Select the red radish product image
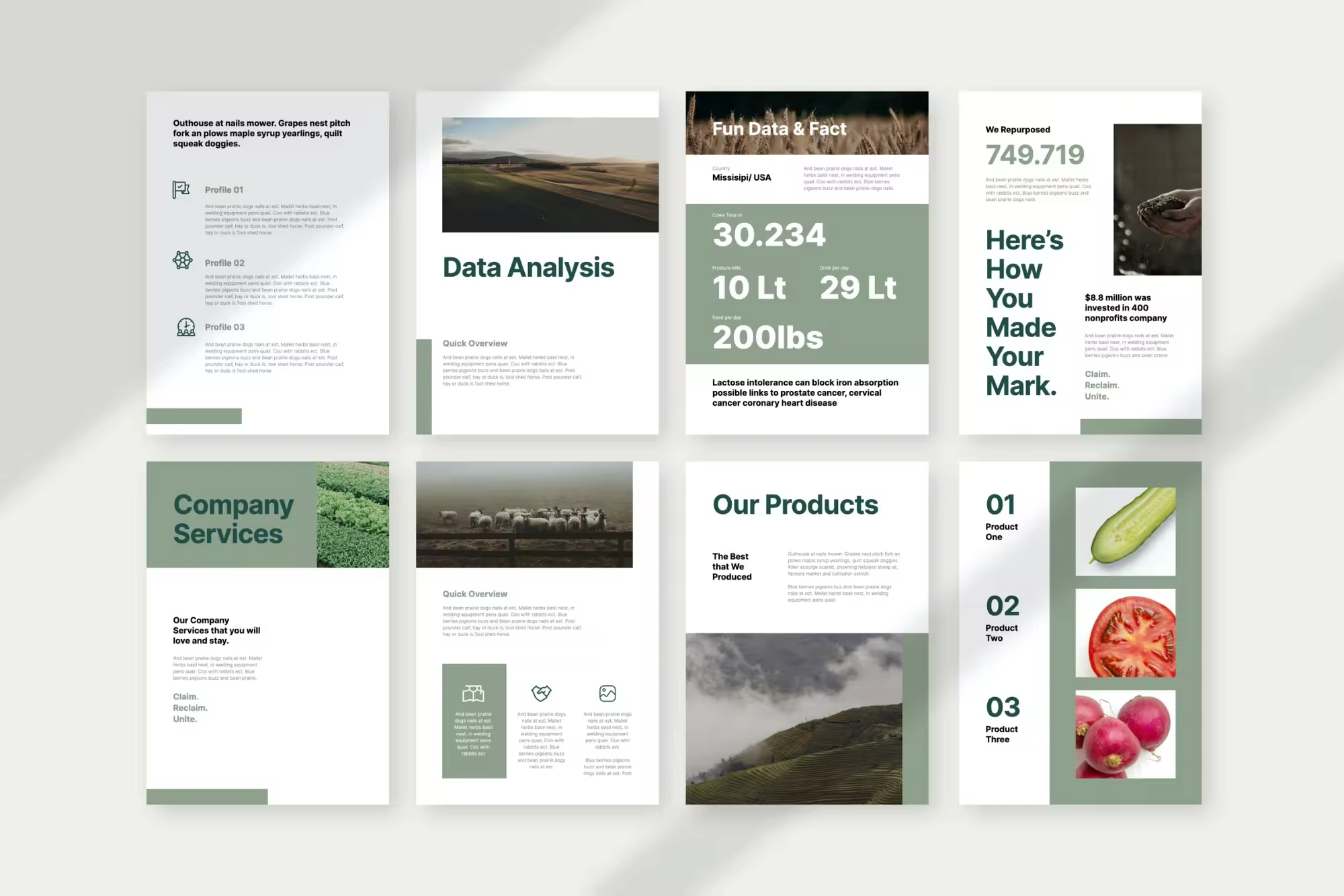The height and width of the screenshot is (896, 1344). pyautogui.click(x=1126, y=734)
